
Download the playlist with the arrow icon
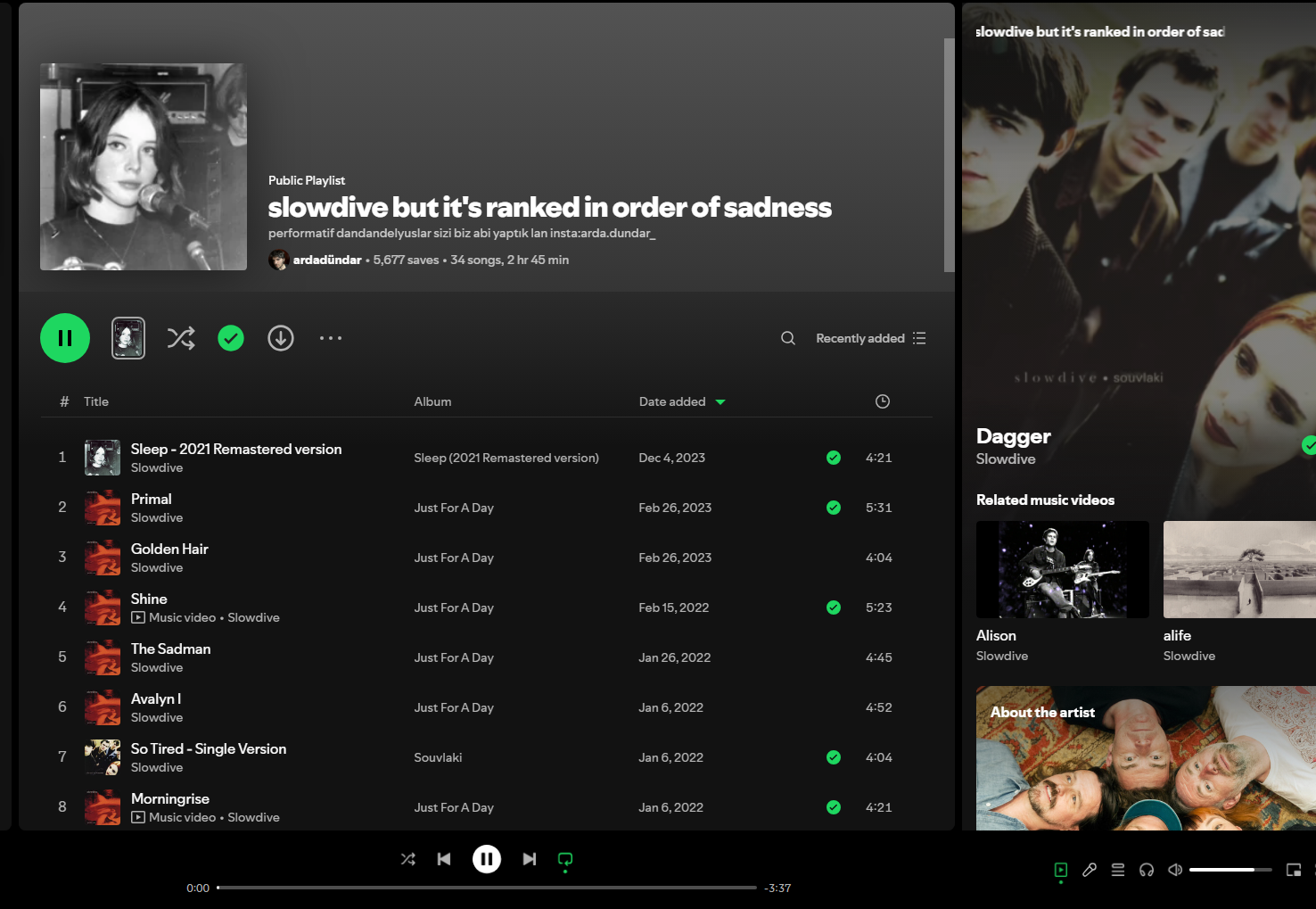281,338
